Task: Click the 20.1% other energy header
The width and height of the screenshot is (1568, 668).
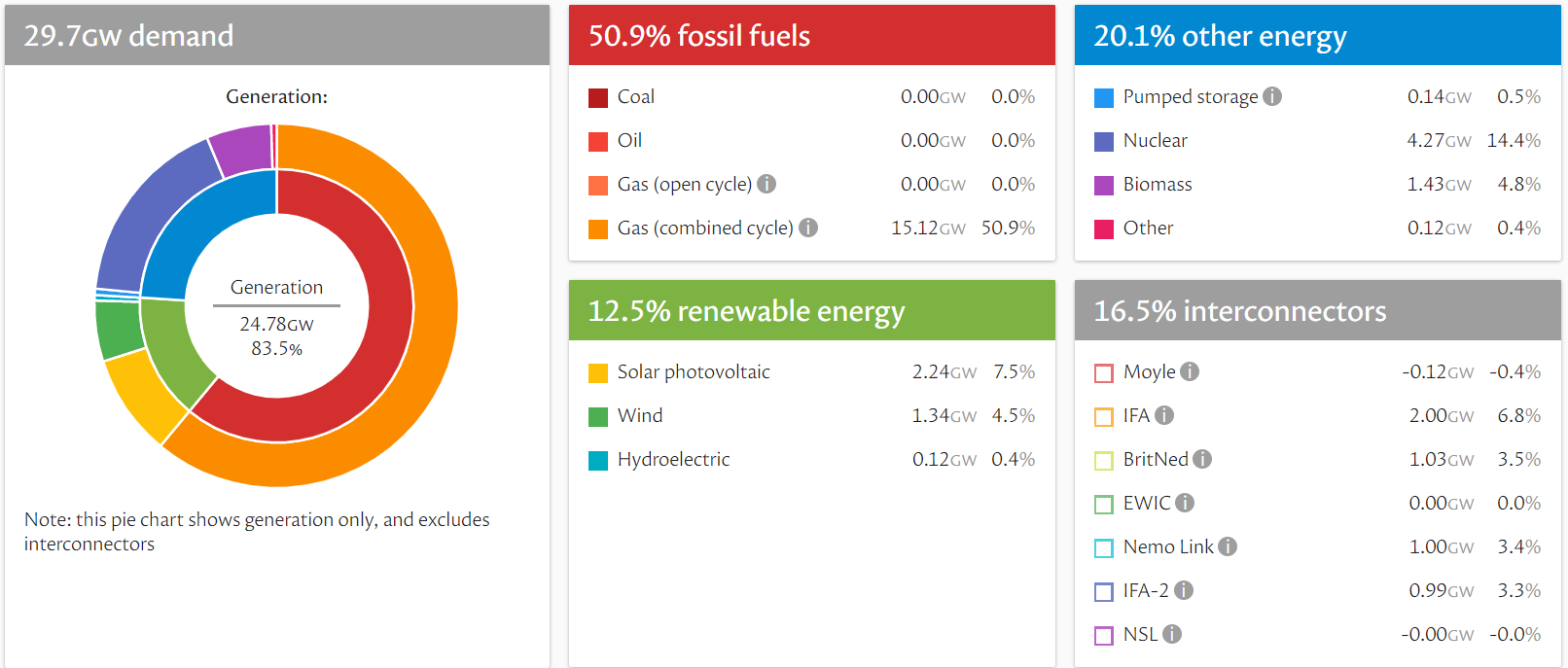Action: [1317, 36]
